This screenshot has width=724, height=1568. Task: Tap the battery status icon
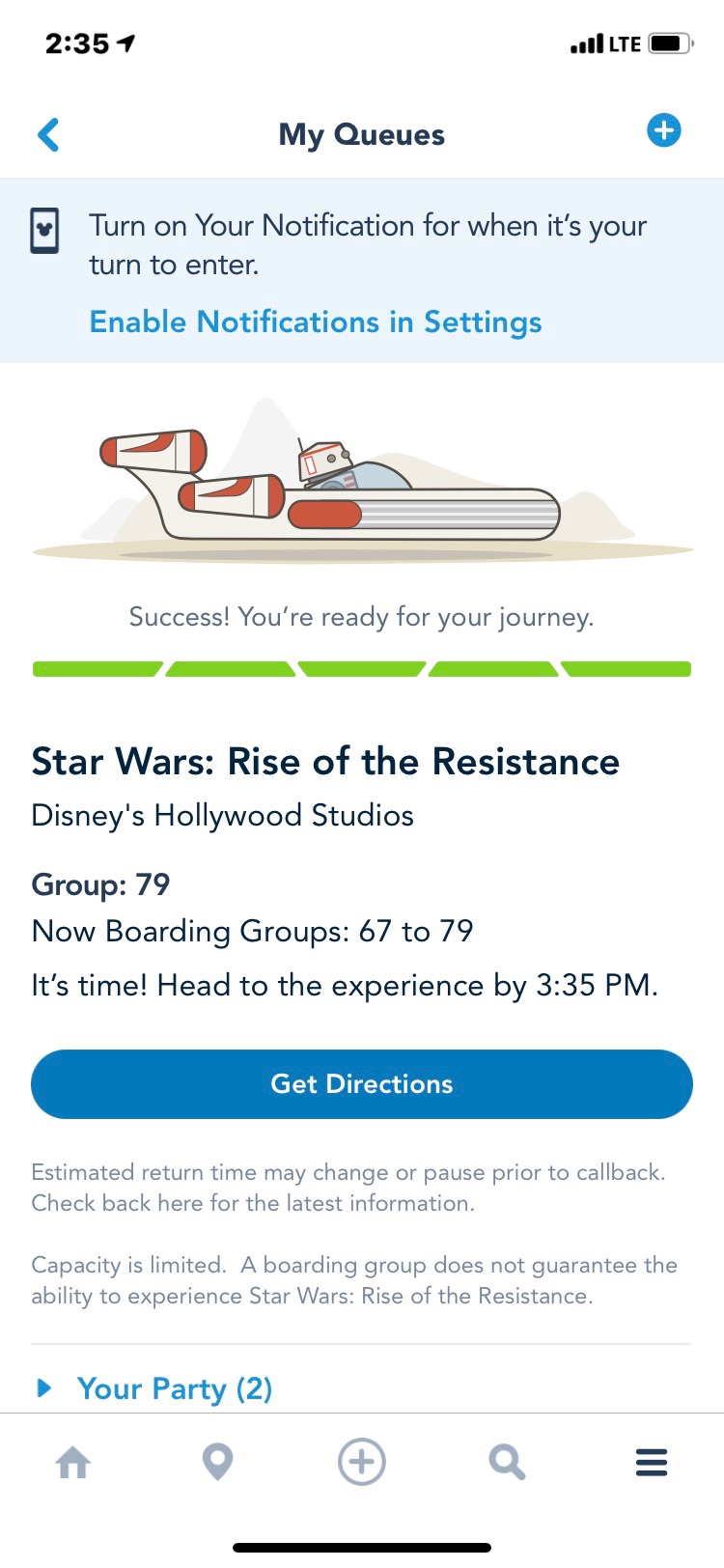(x=671, y=43)
